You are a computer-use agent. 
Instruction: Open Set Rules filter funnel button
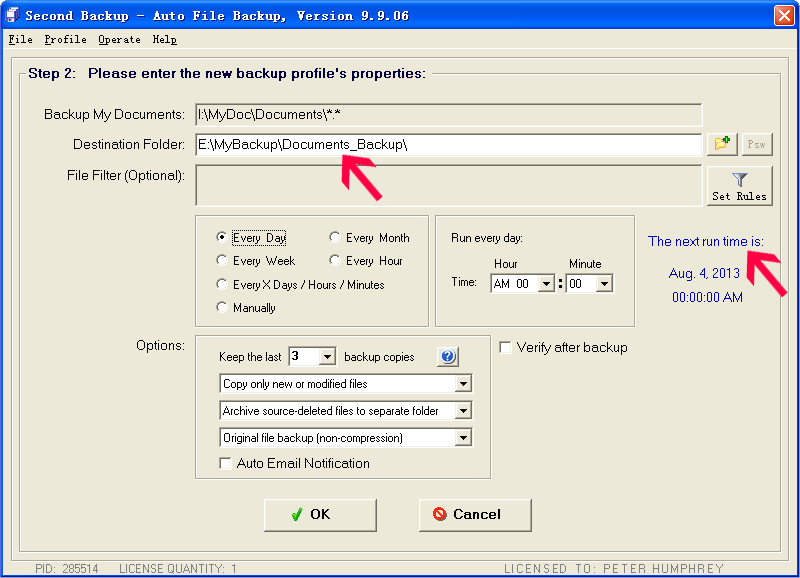(x=739, y=186)
